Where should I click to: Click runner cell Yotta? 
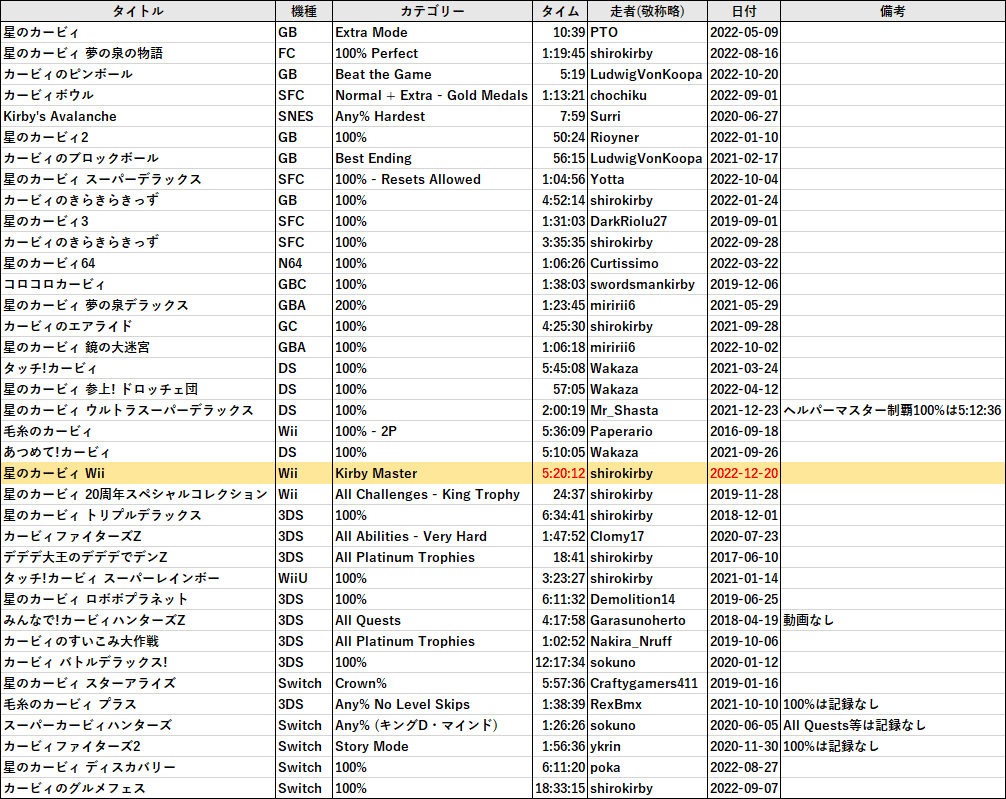tap(647, 179)
